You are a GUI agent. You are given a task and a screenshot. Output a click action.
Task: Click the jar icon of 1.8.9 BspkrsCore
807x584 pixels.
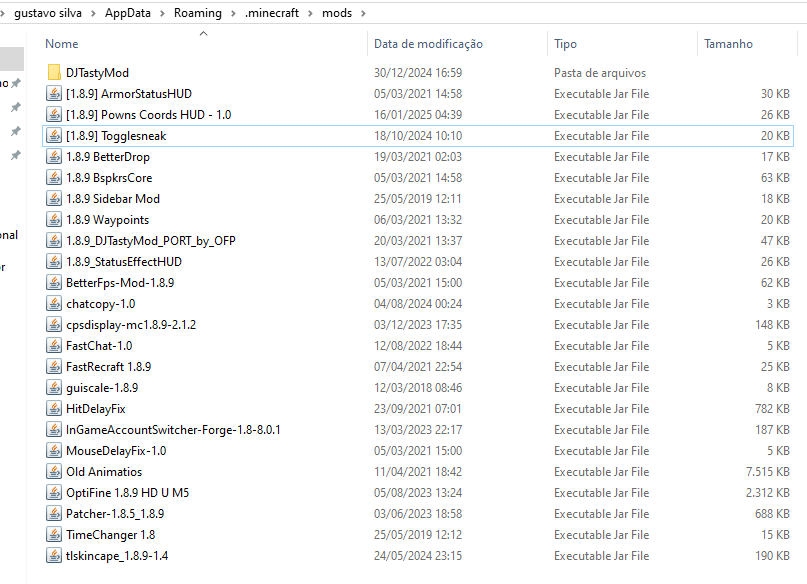pos(54,178)
